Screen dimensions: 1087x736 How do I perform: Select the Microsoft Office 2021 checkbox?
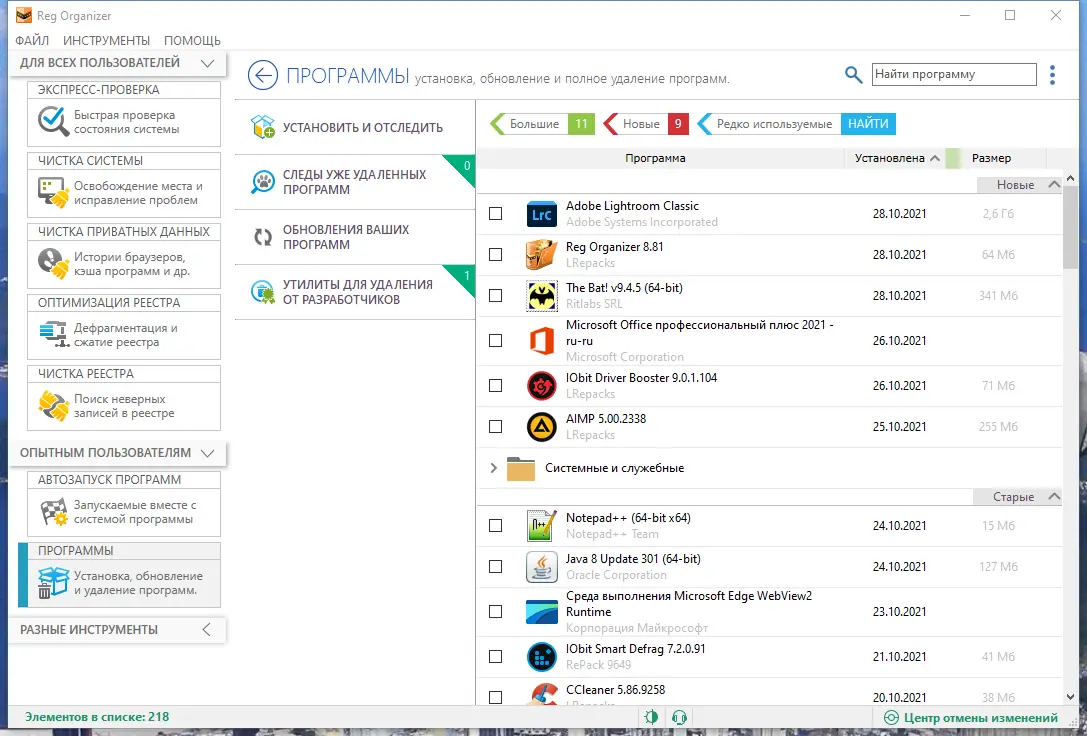click(496, 340)
